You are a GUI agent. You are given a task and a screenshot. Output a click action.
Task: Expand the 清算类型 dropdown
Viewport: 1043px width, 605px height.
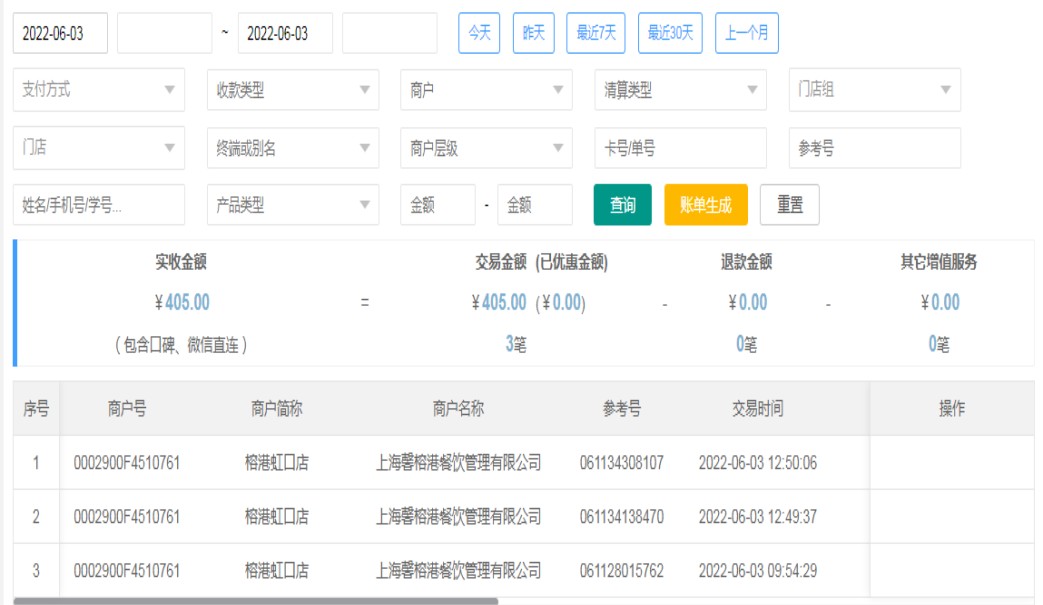pos(680,90)
